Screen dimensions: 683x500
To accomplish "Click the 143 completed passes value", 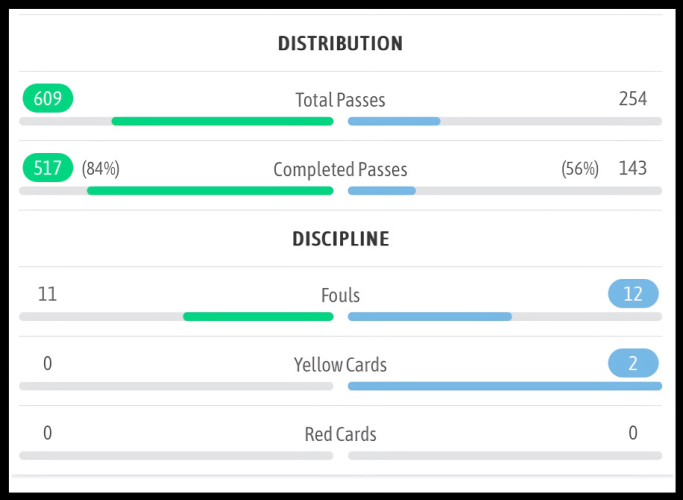I will [632, 168].
